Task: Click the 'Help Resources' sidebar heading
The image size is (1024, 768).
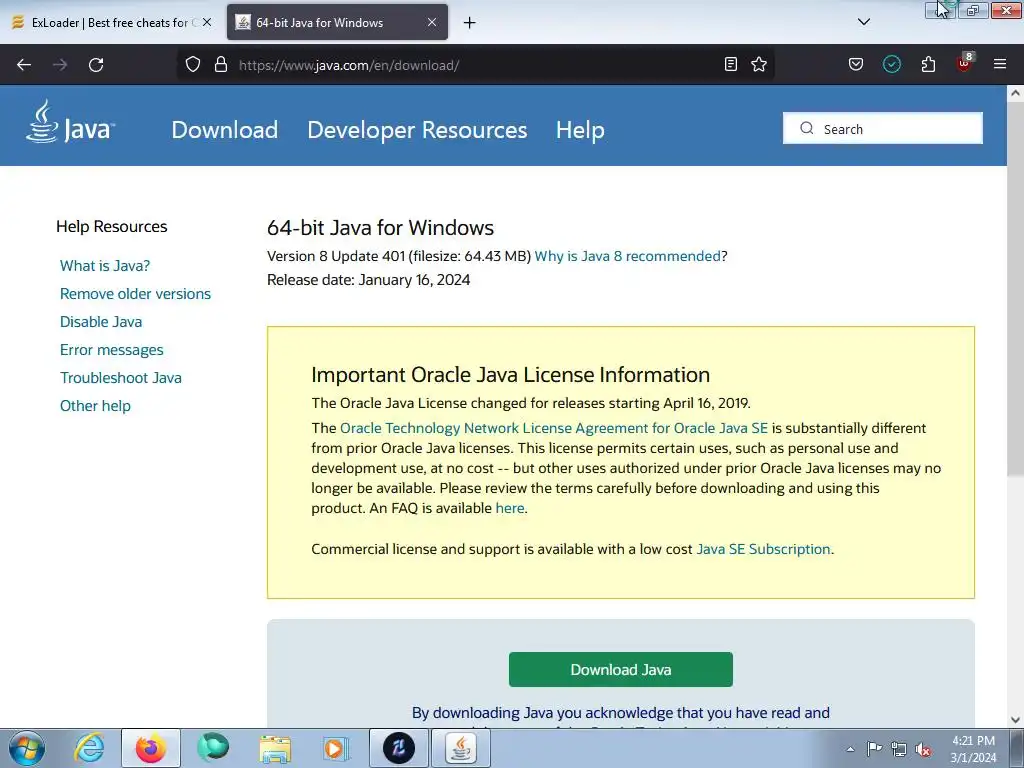Action: pos(112,227)
